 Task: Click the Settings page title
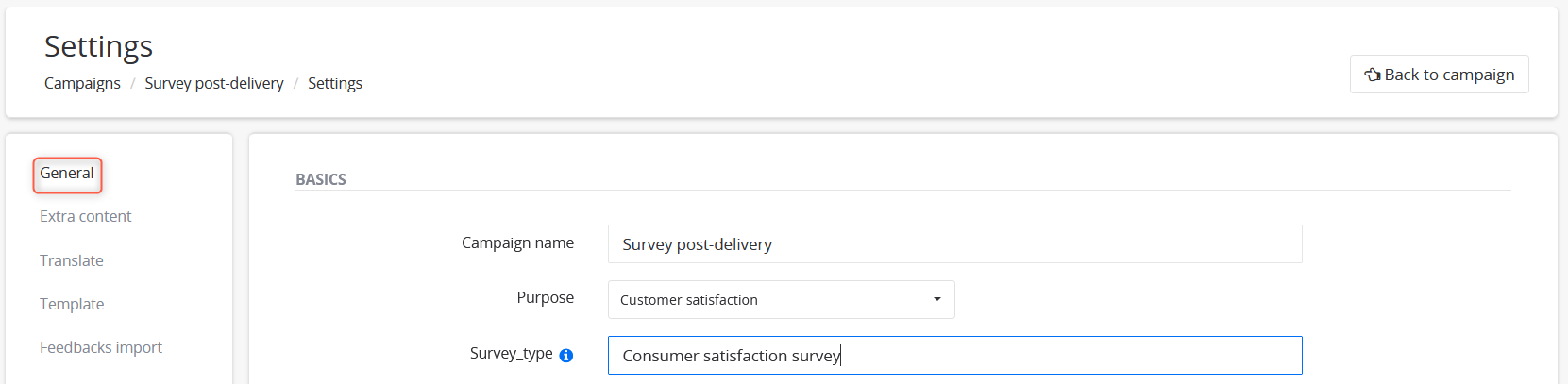click(98, 46)
